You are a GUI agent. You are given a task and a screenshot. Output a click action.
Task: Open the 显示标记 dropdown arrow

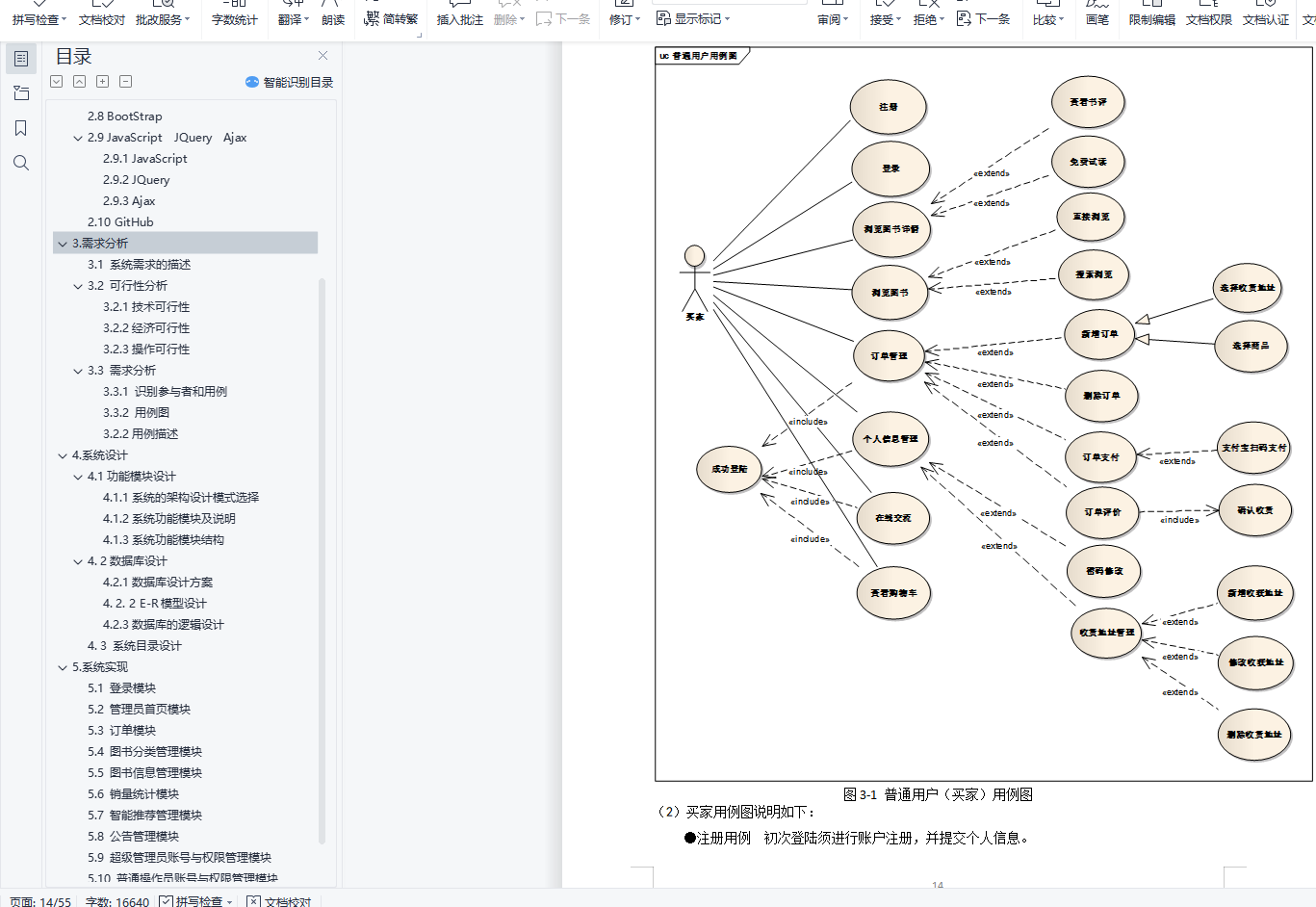click(727, 19)
